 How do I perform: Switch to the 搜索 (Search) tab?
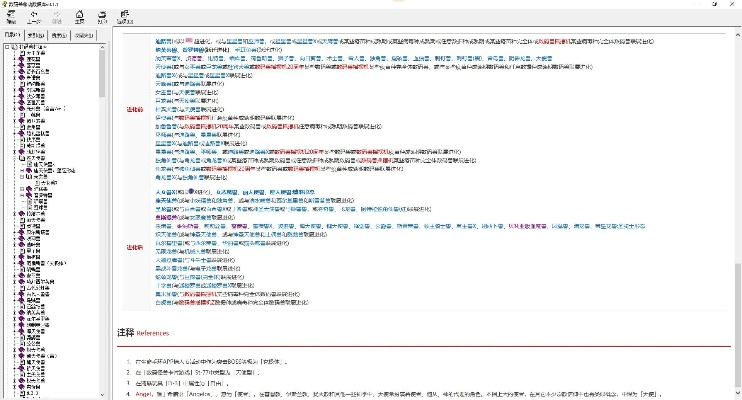pos(60,35)
